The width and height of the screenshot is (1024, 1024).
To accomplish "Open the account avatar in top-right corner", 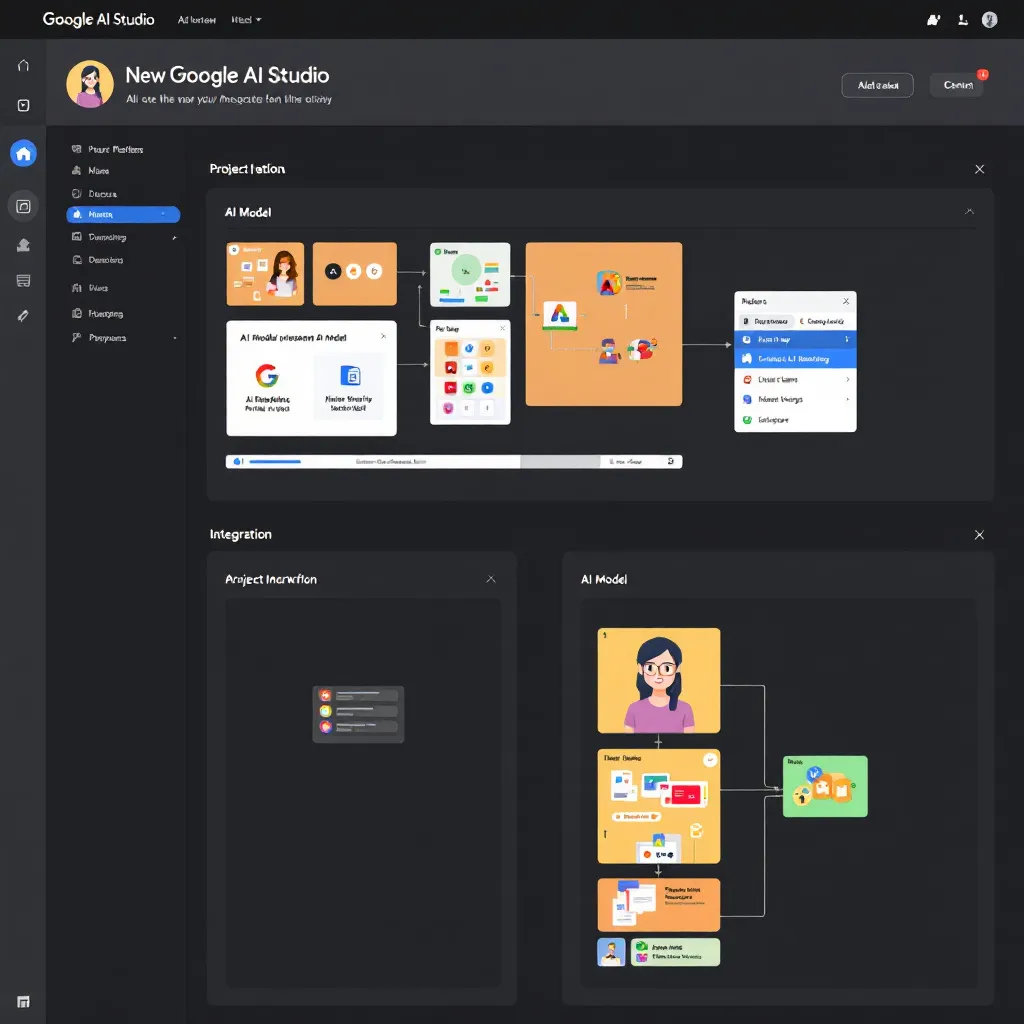I will 989,20.
